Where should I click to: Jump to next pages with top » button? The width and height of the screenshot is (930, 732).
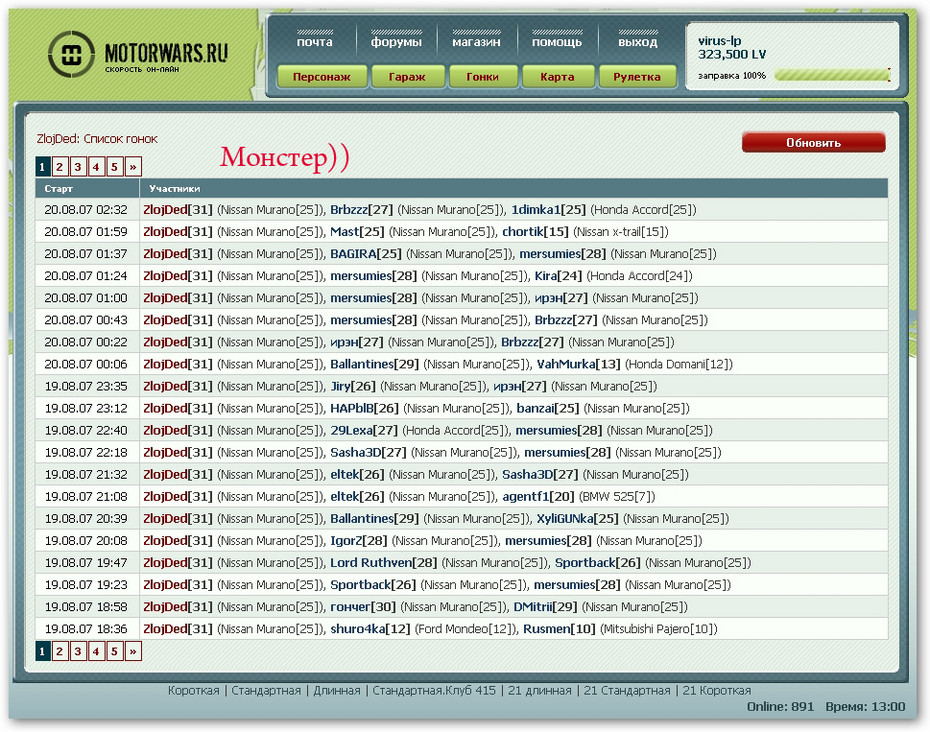pos(133,167)
